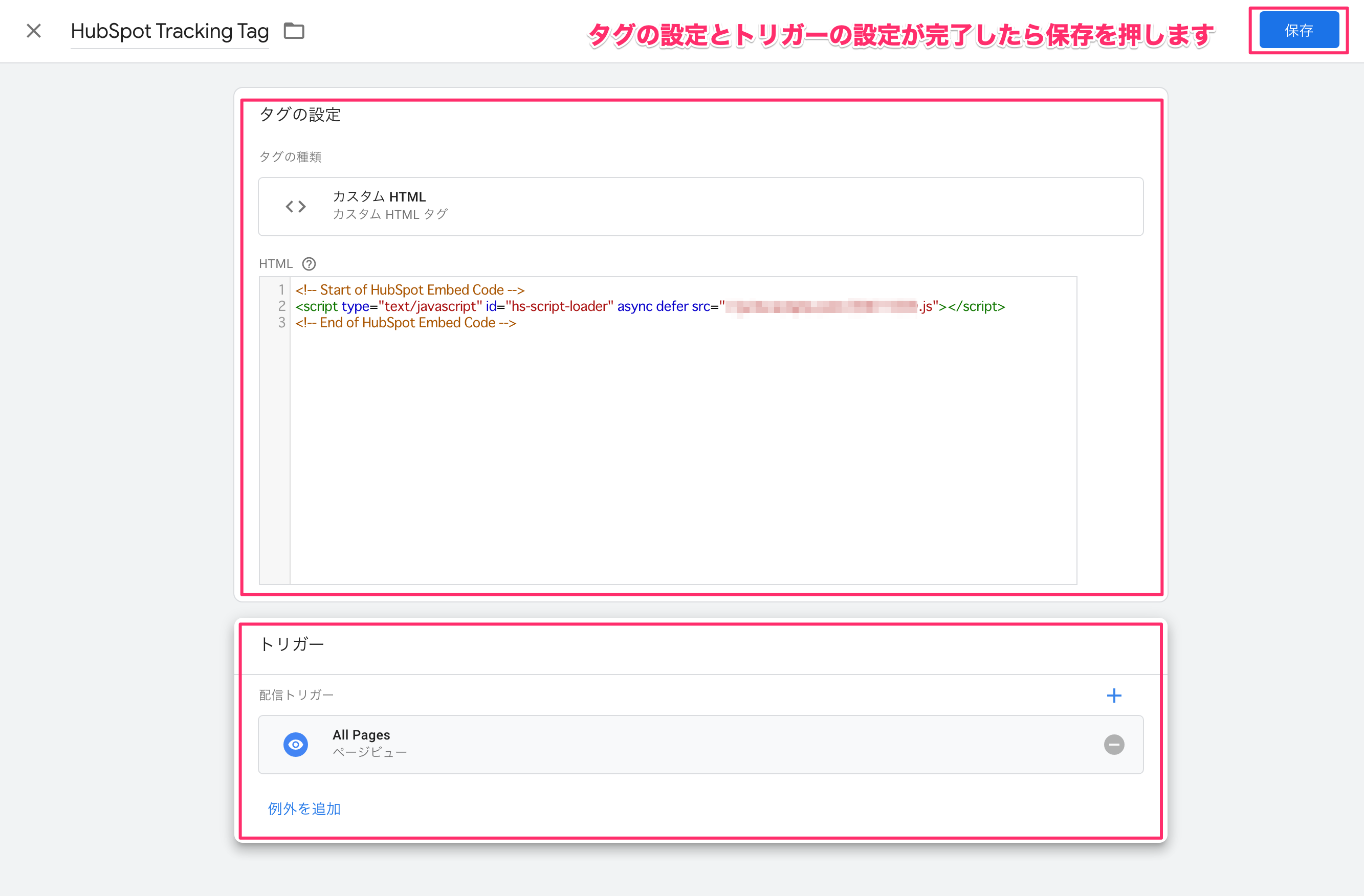This screenshot has height=896, width=1364.
Task: Click the code brackets icon for Custom HTML
Action: click(296, 206)
